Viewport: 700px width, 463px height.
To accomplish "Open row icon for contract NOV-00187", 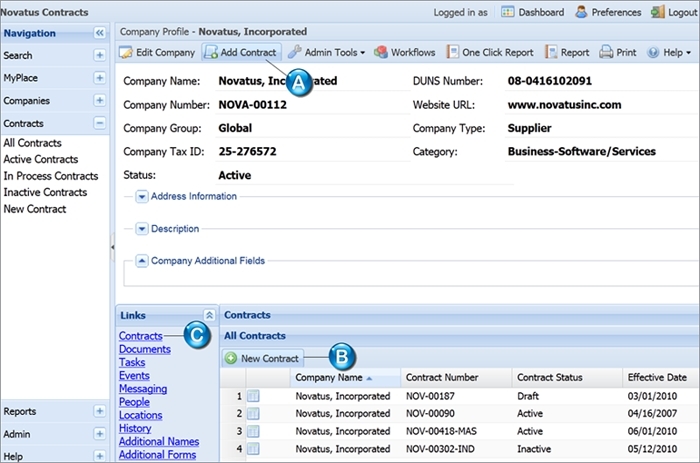I will tap(253, 396).
